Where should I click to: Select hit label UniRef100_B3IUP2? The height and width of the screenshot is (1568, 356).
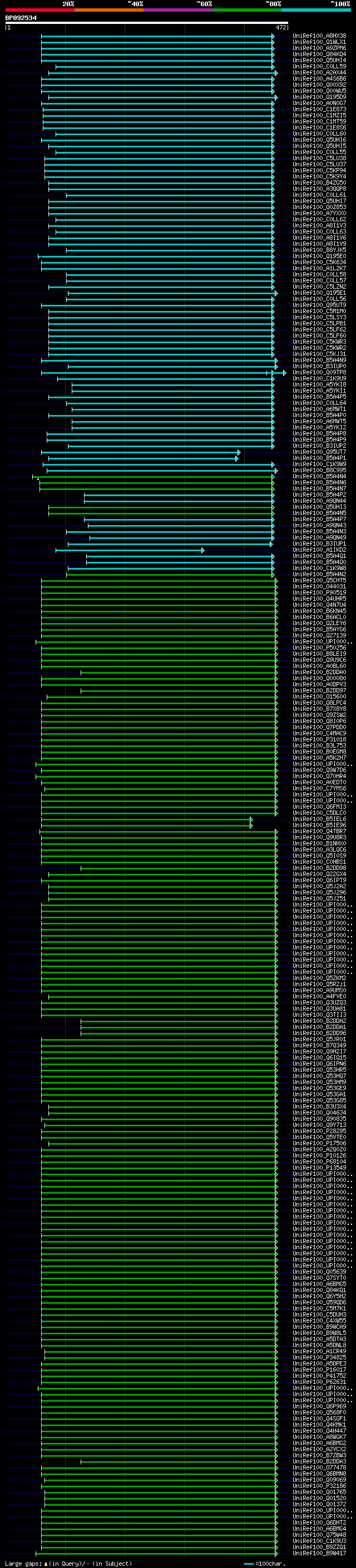pos(319,446)
